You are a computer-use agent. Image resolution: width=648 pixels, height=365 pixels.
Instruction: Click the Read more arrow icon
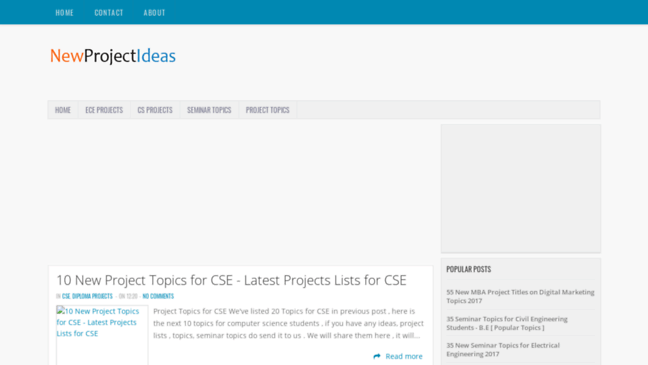[x=377, y=356]
